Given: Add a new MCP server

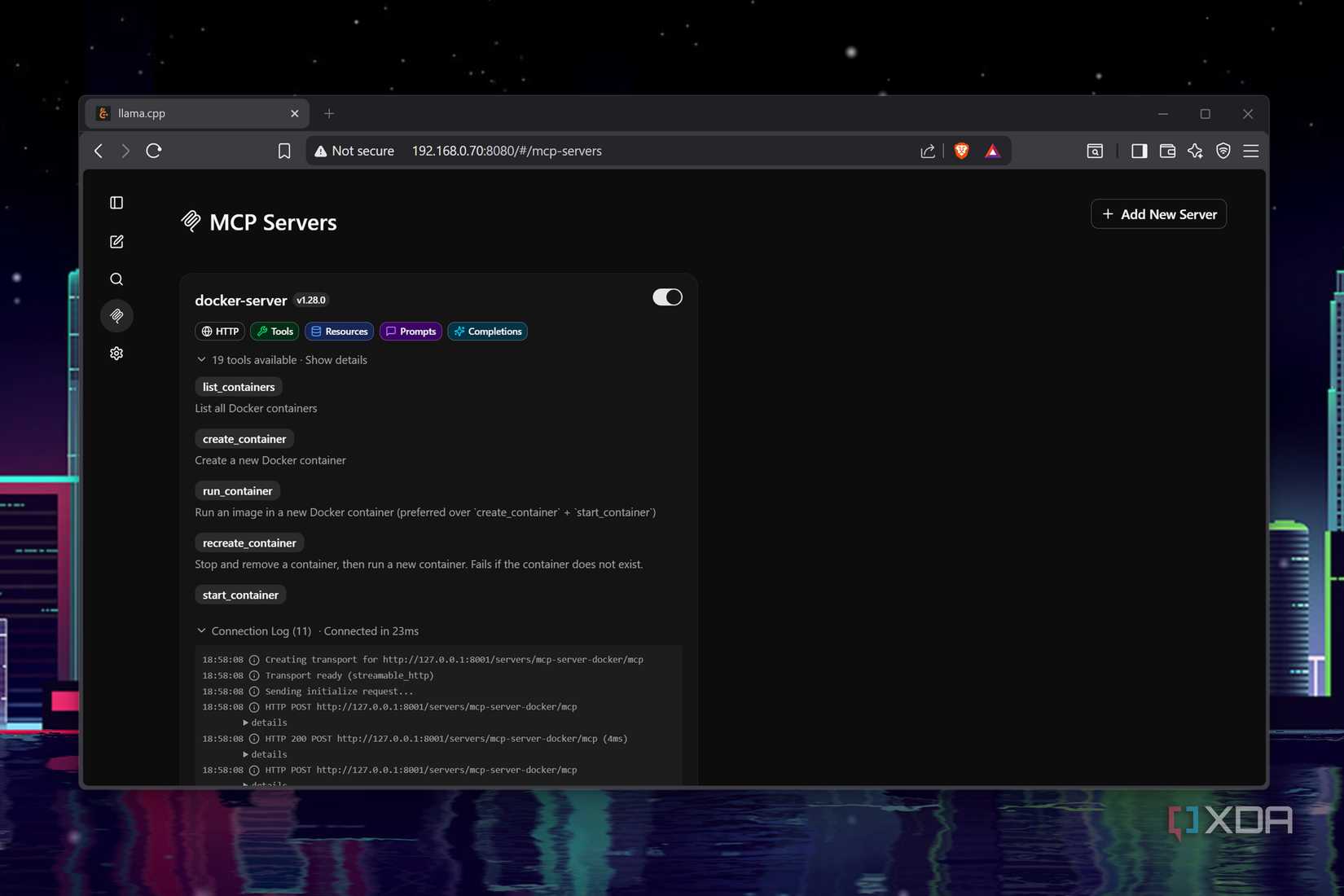Looking at the screenshot, I should pos(1158,214).
